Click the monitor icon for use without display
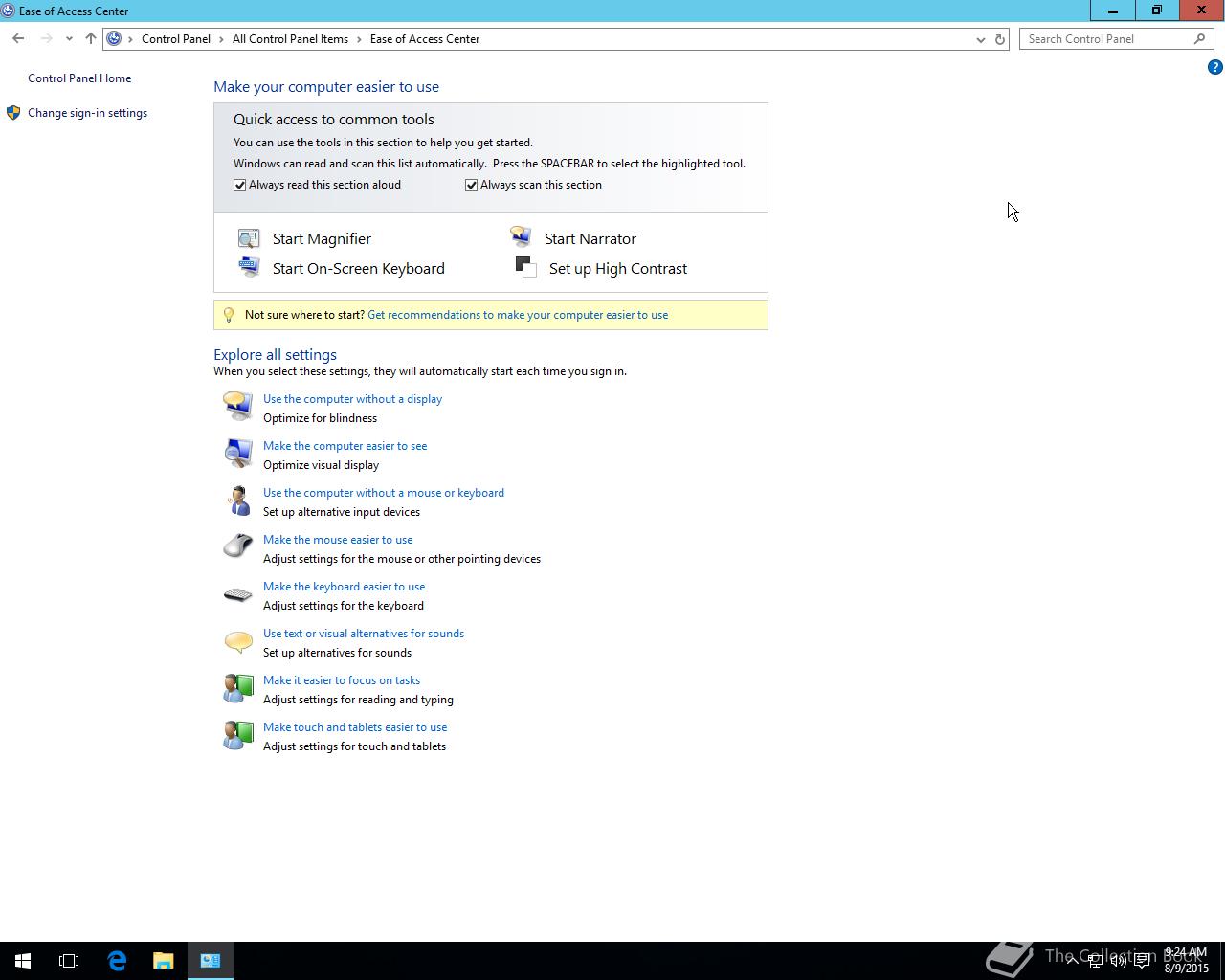1225x980 pixels. [237, 406]
